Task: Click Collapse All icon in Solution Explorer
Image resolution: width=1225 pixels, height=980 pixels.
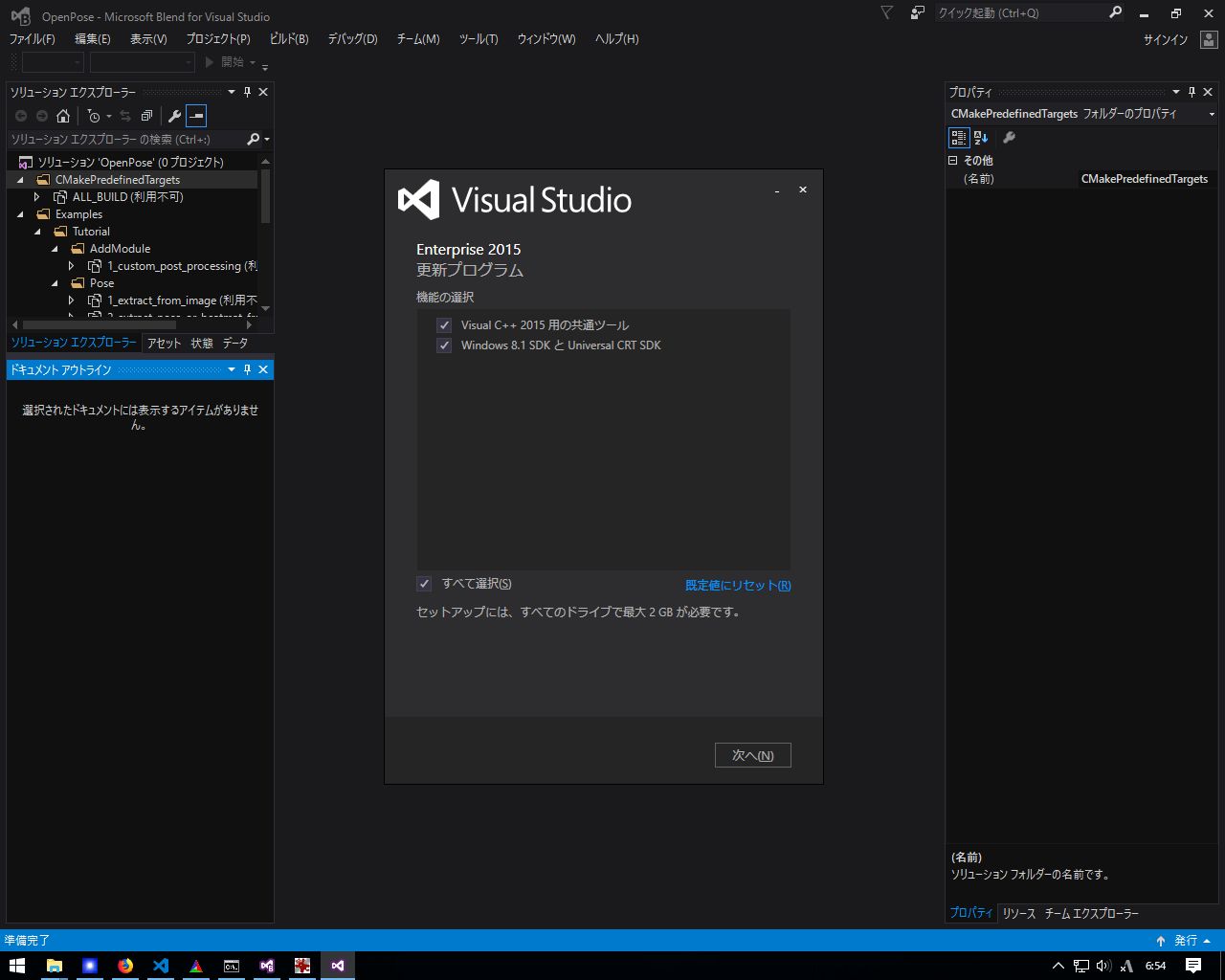Action: pyautogui.click(x=146, y=116)
